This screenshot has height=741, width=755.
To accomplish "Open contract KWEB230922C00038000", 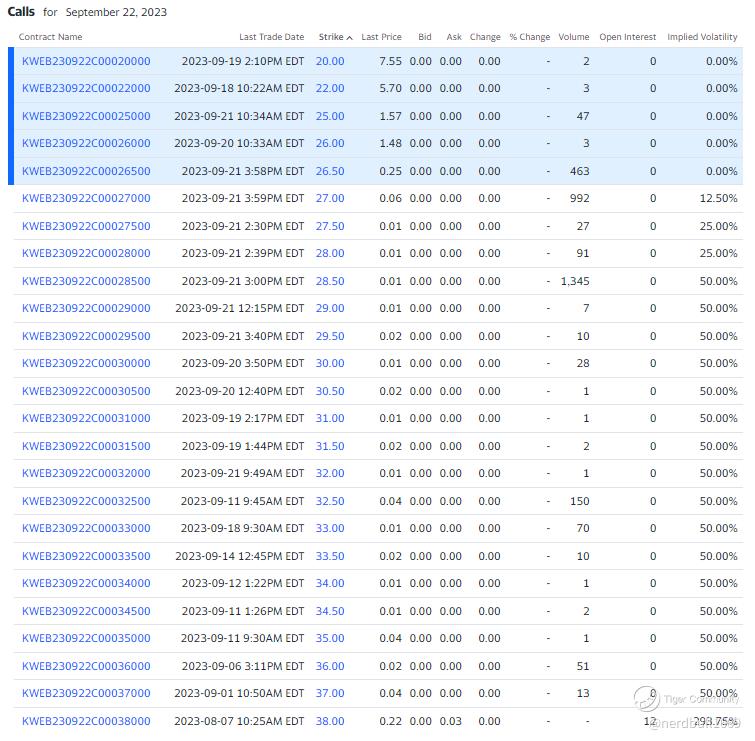I will coord(86,721).
